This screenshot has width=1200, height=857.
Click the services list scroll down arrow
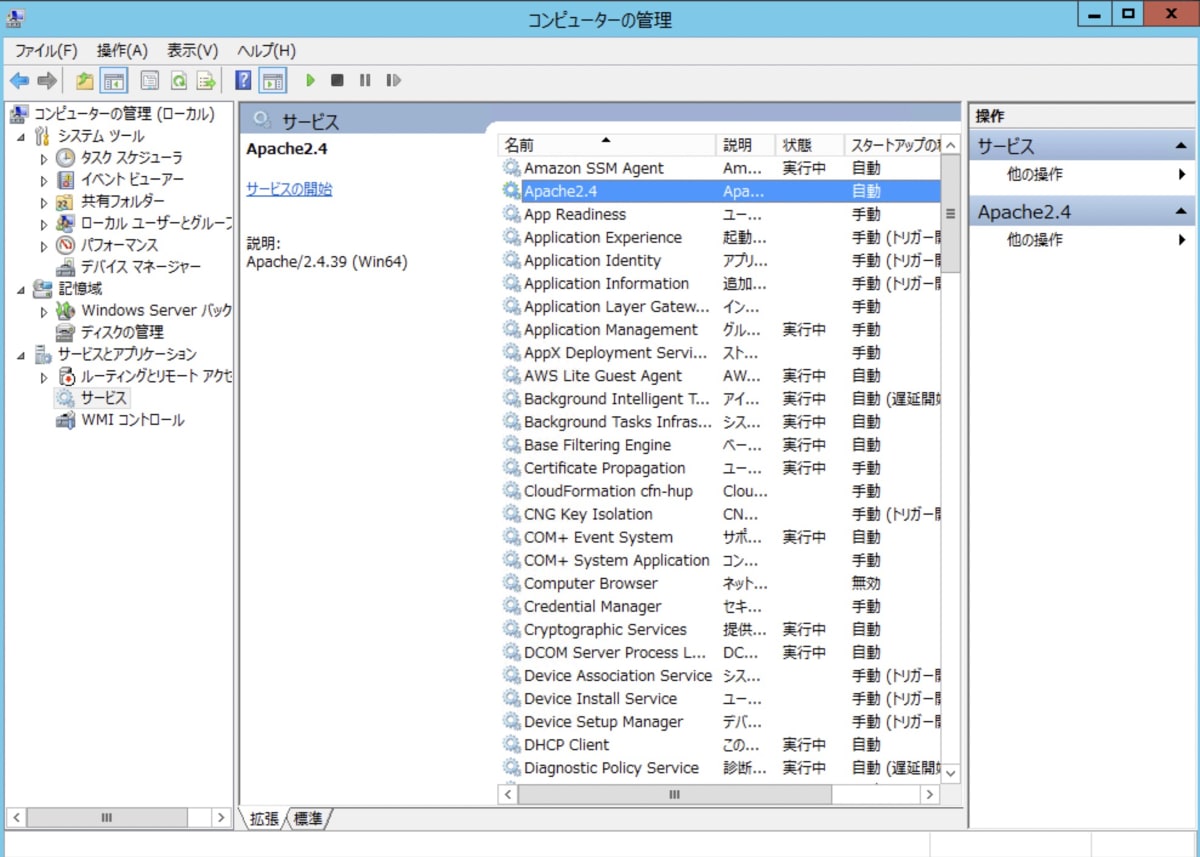point(950,773)
